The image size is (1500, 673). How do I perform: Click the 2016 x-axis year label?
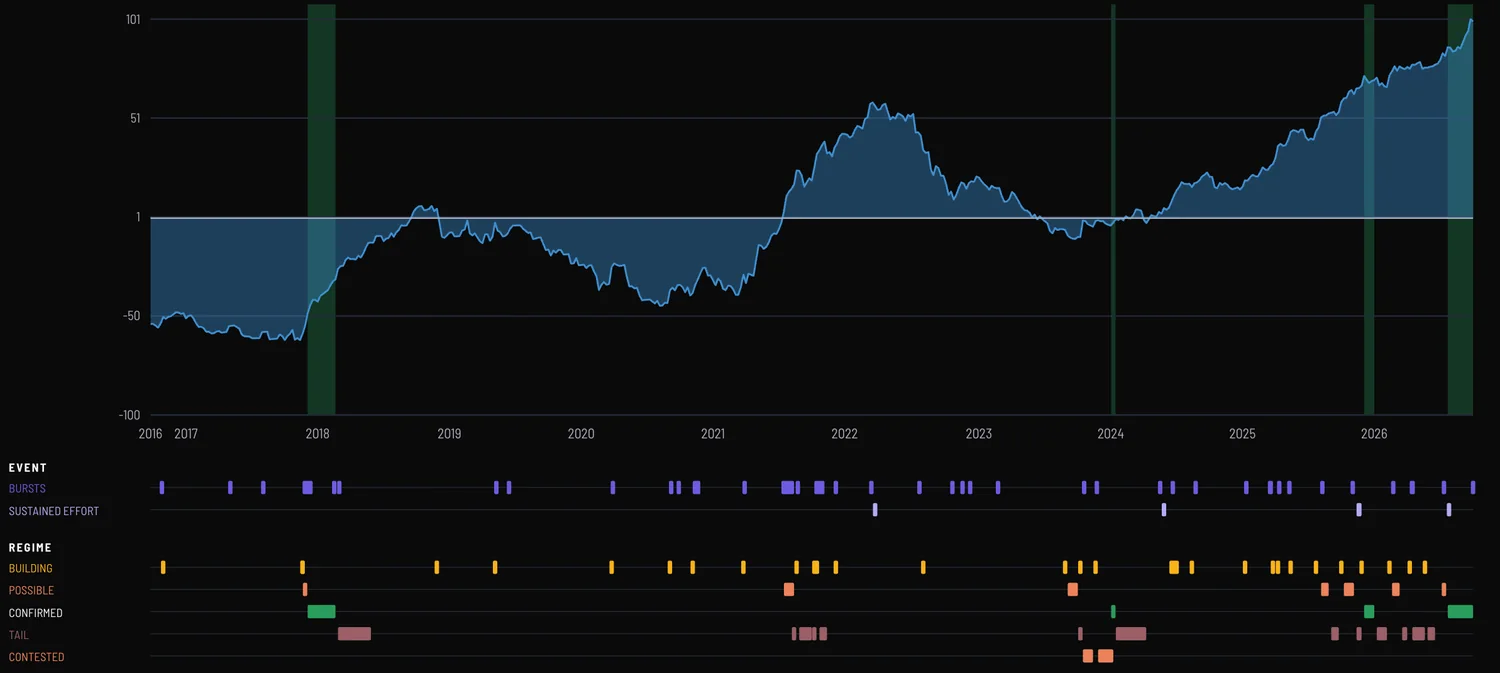click(151, 434)
